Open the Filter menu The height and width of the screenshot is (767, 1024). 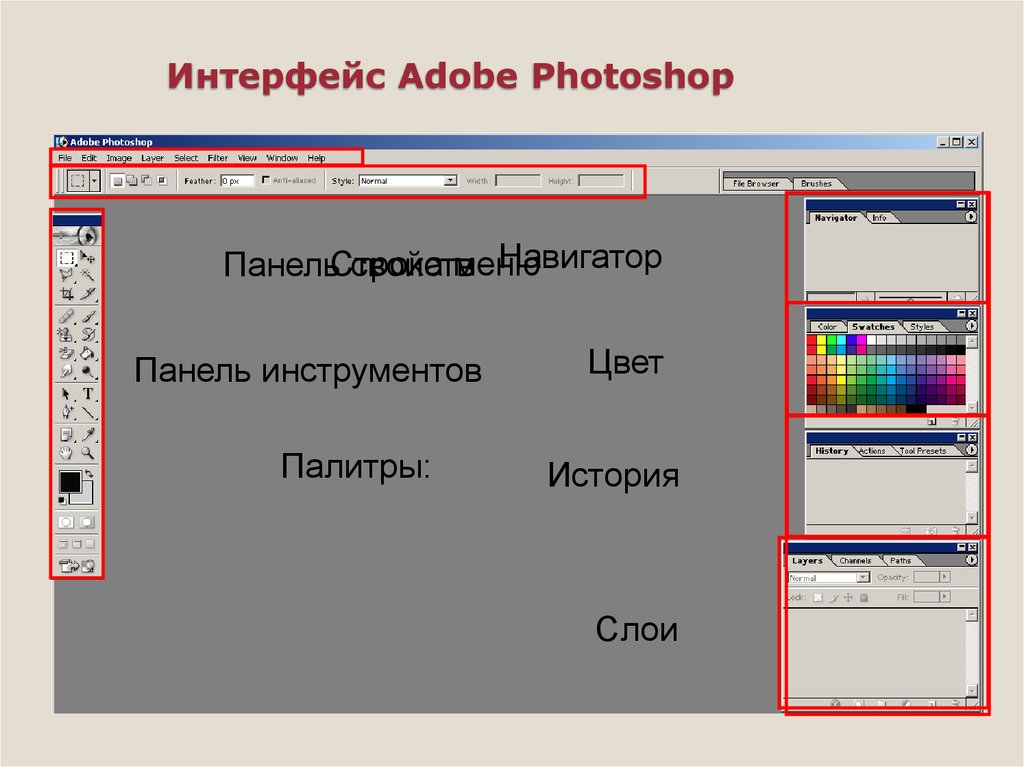[217, 158]
